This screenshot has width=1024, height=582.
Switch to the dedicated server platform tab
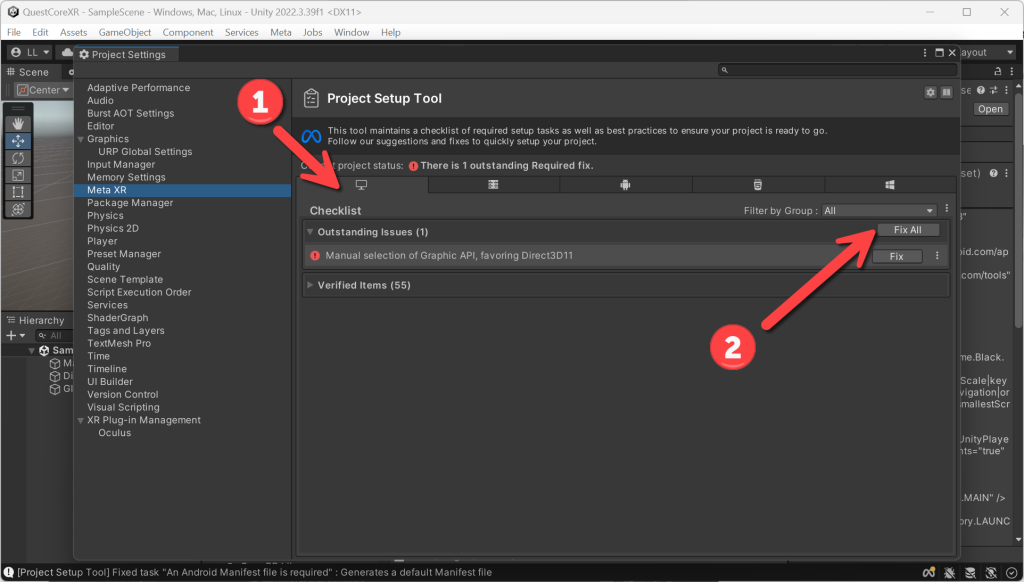[x=493, y=185]
